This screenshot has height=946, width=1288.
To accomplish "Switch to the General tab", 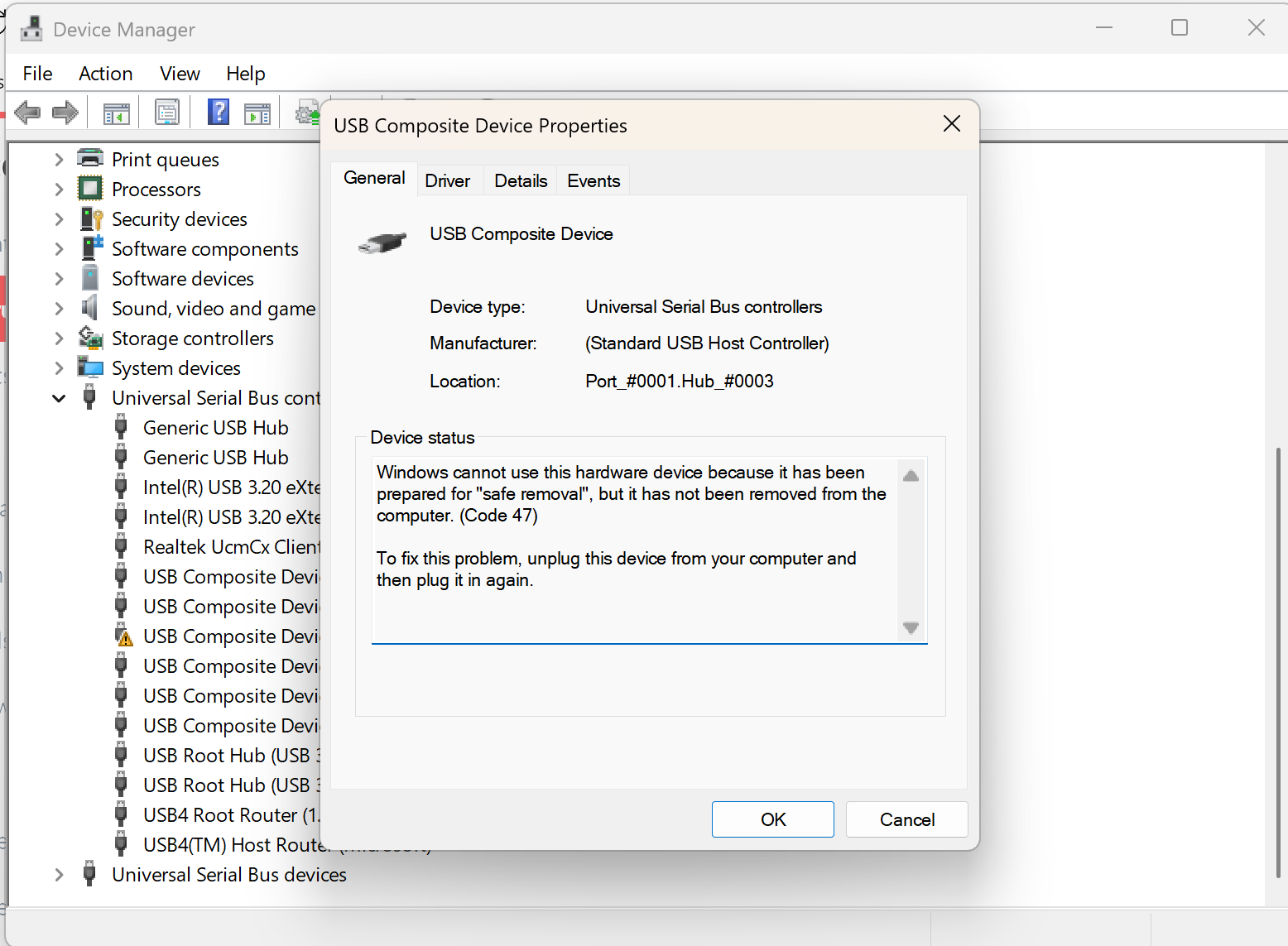I will pos(374,178).
